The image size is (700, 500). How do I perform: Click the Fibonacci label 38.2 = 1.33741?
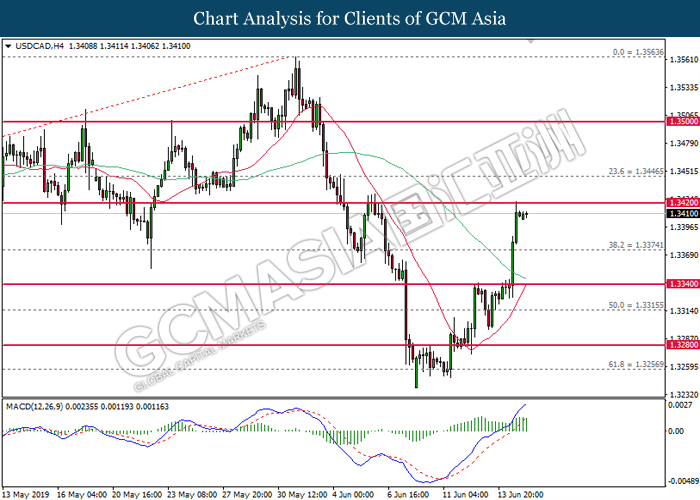pyautogui.click(x=636, y=245)
